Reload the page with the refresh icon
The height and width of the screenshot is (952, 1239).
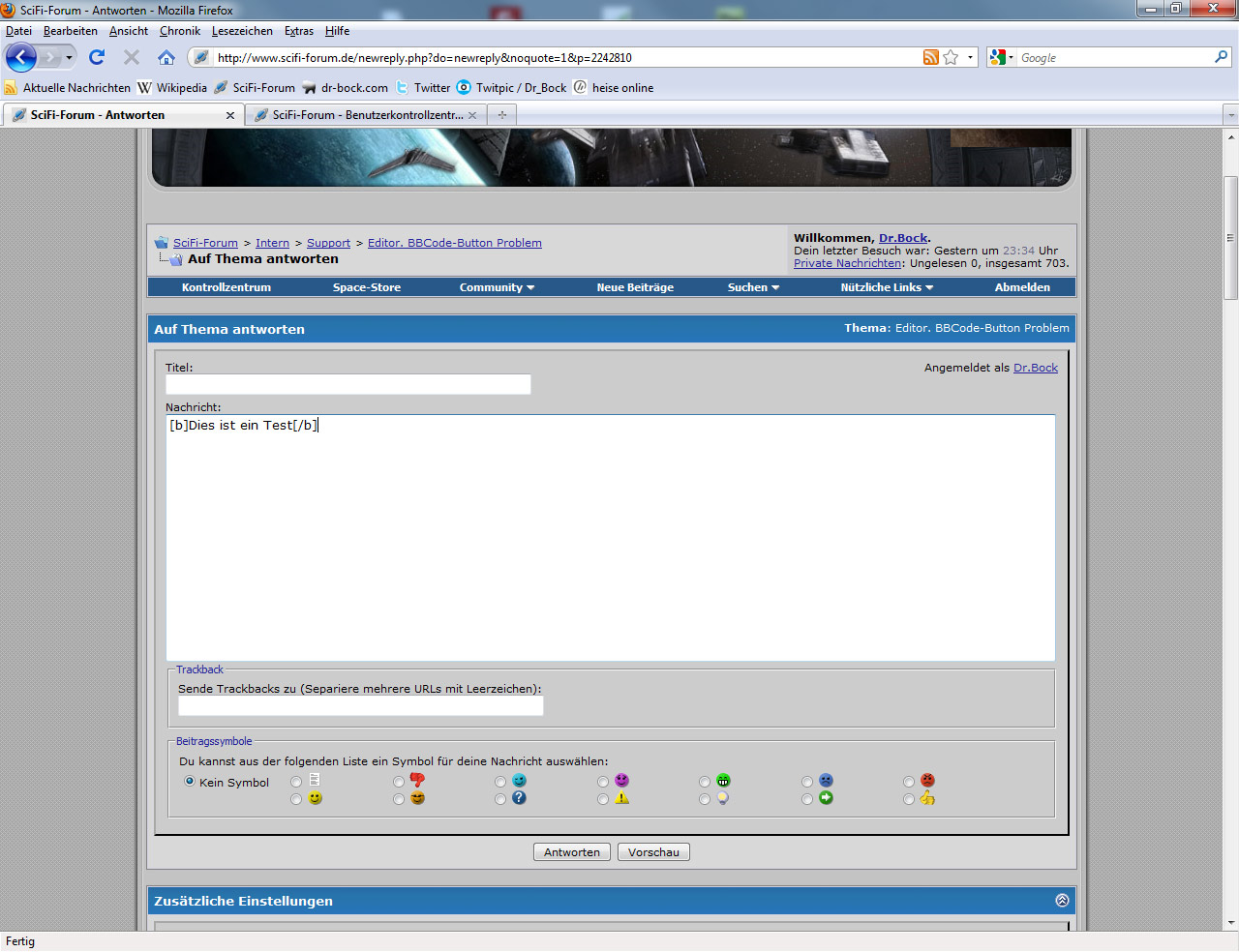click(97, 57)
